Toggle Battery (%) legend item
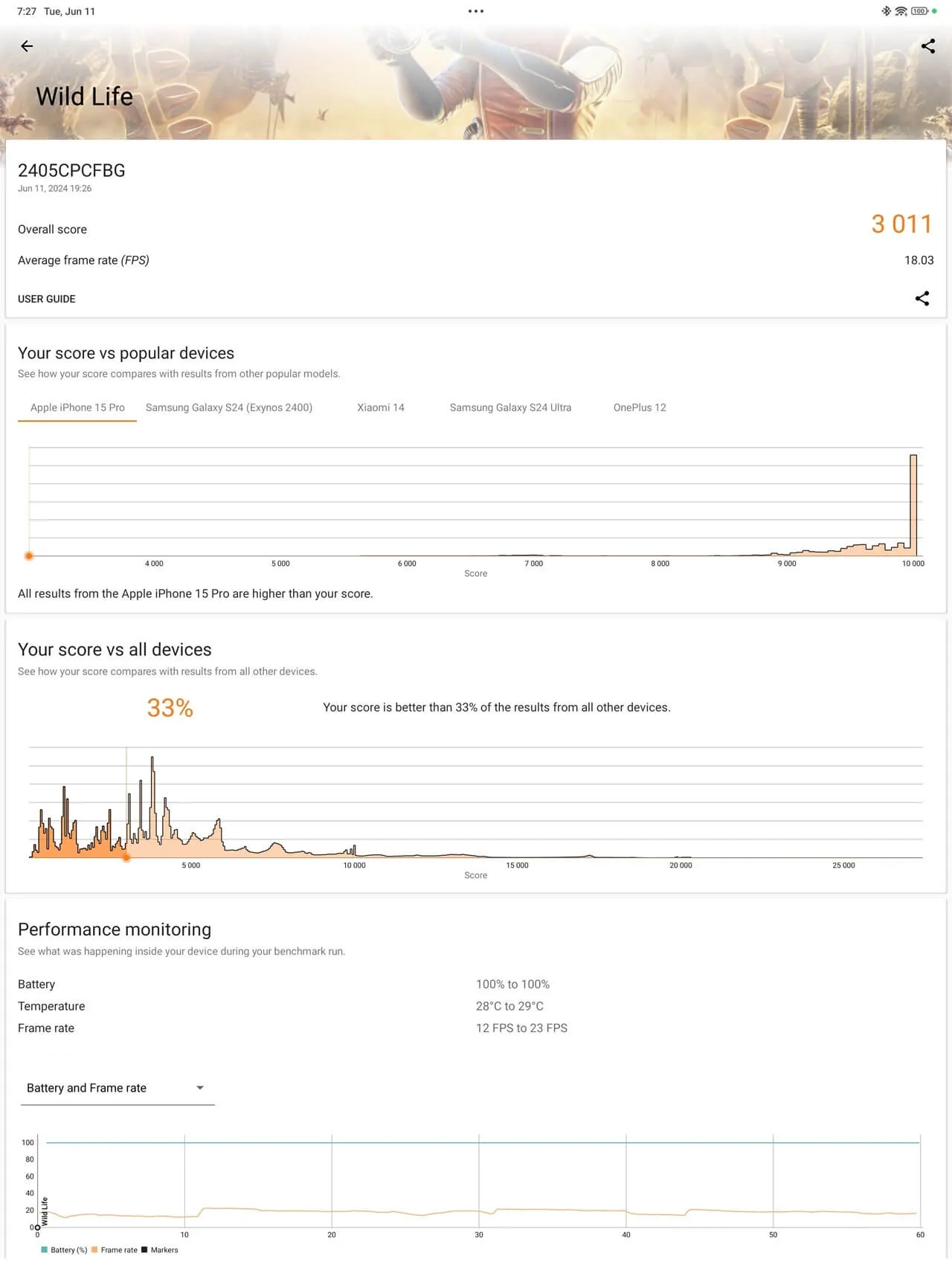 pos(65,1250)
